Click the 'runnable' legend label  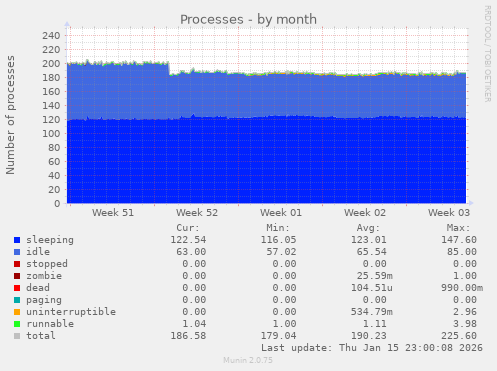pyautogui.click(x=50, y=324)
